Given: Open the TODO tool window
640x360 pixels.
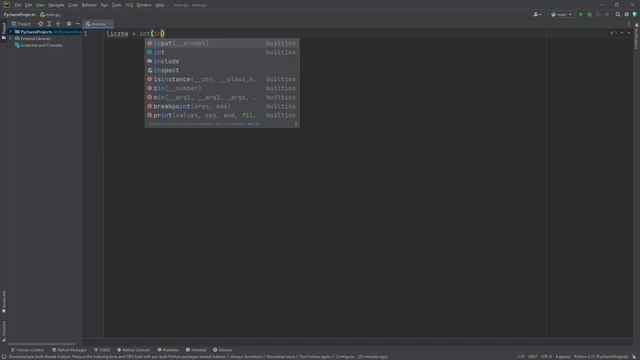Looking at the screenshot, I should pyautogui.click(x=102, y=350).
